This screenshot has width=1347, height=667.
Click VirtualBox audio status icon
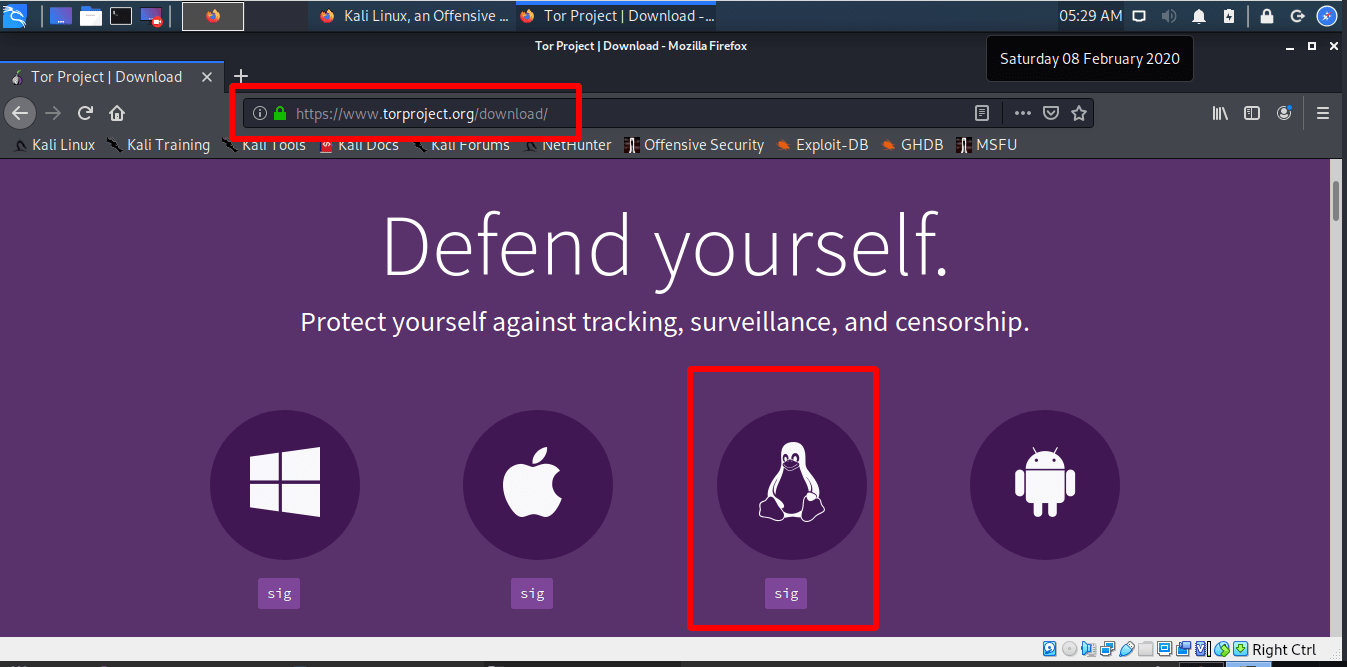coord(1088,649)
